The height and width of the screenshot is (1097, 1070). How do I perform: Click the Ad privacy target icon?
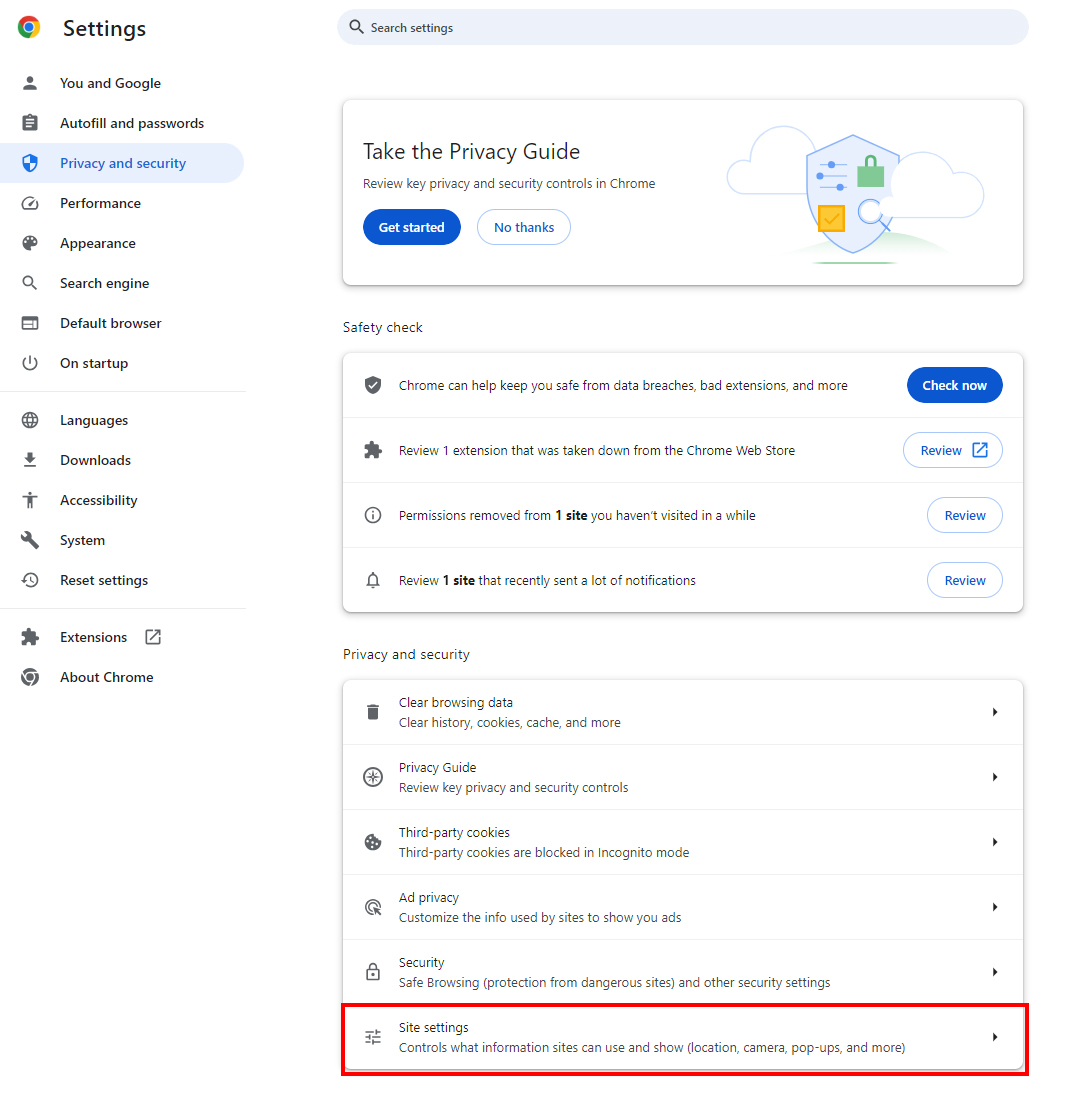[x=373, y=907]
